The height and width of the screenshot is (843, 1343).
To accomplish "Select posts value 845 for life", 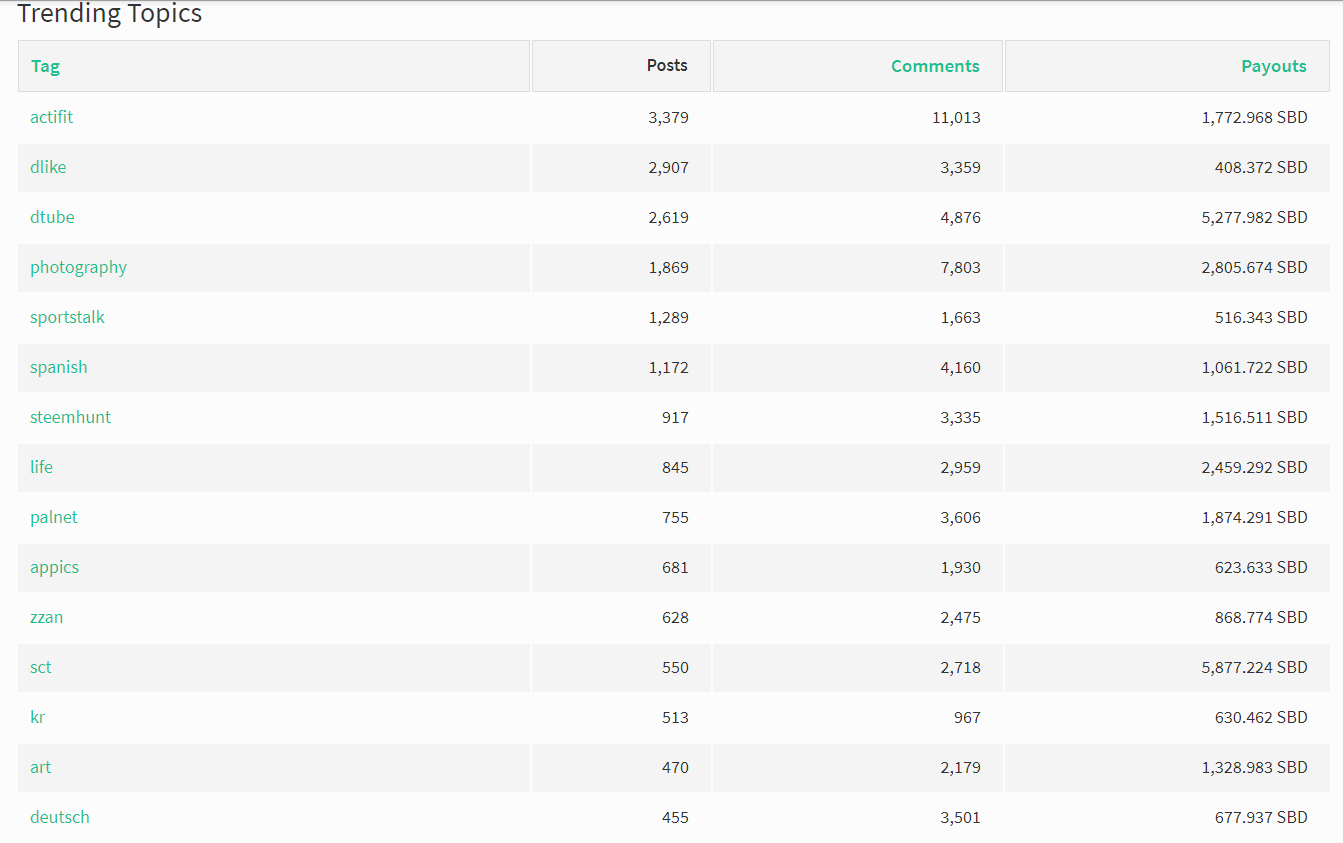I will [675, 467].
